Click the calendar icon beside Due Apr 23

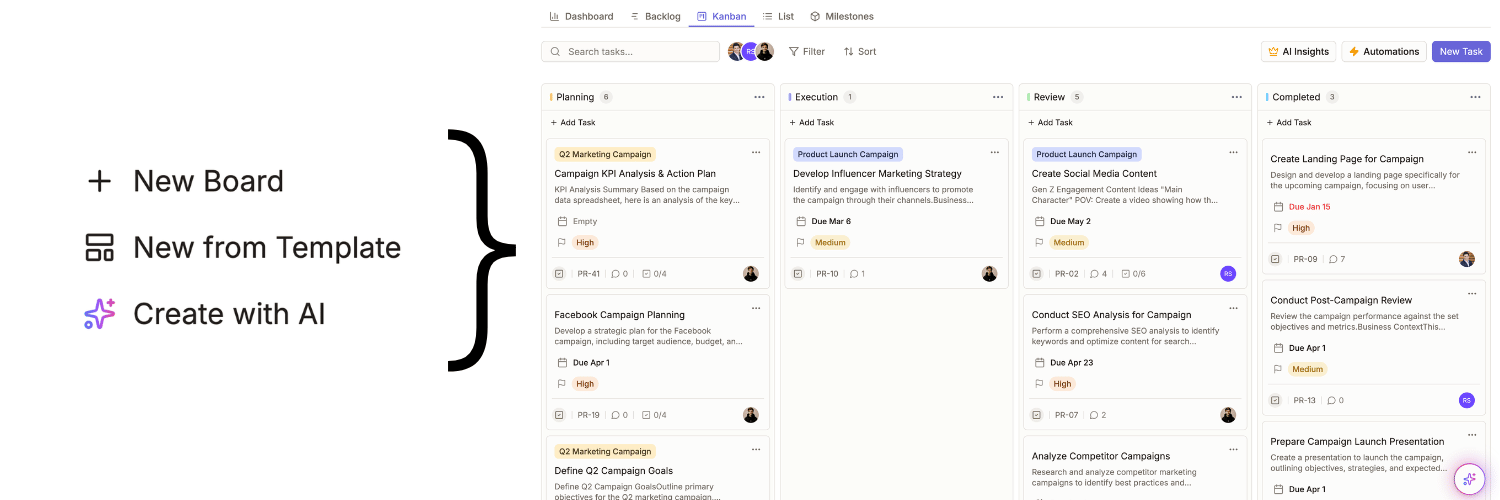[1040, 363]
